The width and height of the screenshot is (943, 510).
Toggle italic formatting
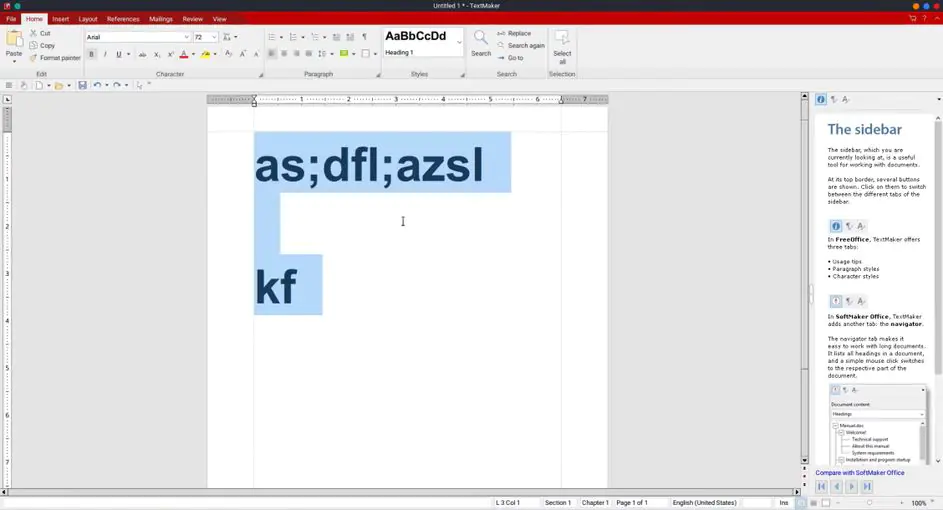point(105,54)
